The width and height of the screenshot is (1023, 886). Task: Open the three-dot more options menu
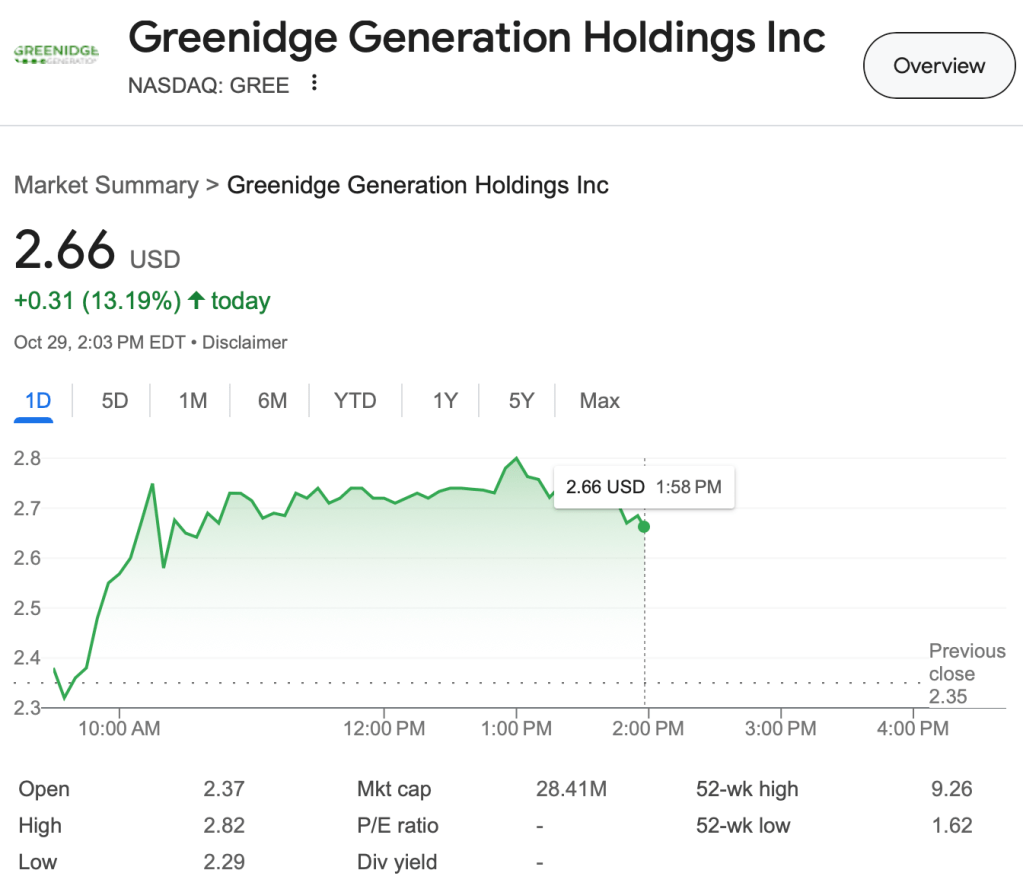pos(314,84)
